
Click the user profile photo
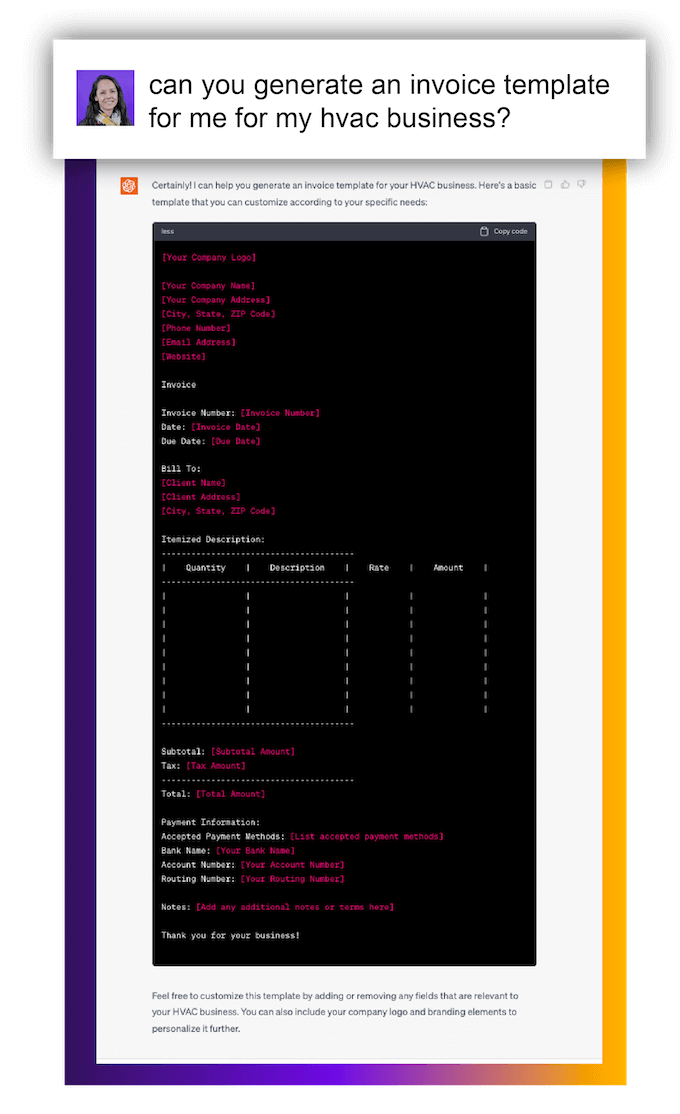click(105, 98)
